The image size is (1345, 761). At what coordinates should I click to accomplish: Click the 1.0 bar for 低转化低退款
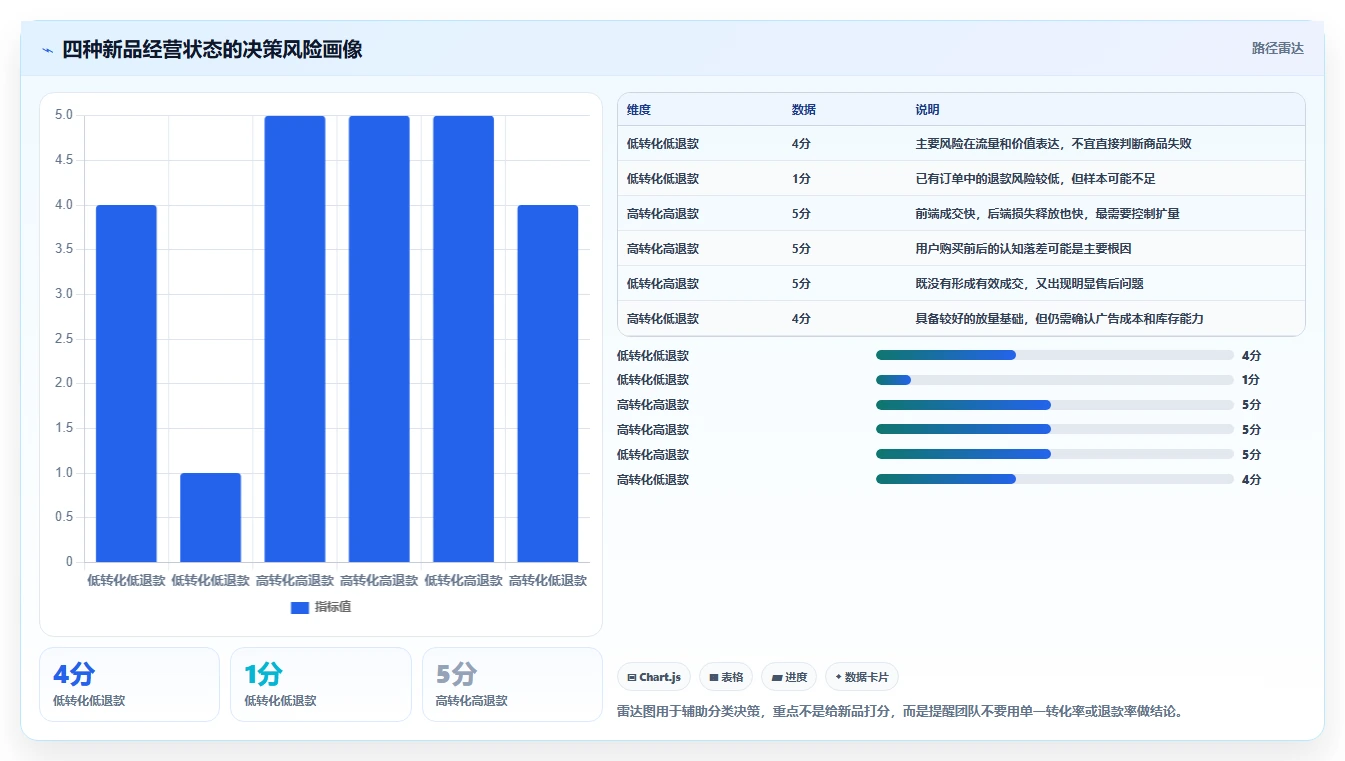pyautogui.click(x=210, y=517)
